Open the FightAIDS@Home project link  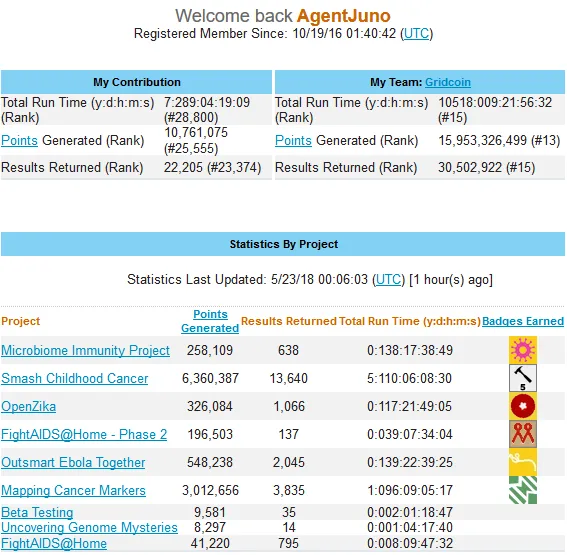pyautogui.click(x=54, y=543)
